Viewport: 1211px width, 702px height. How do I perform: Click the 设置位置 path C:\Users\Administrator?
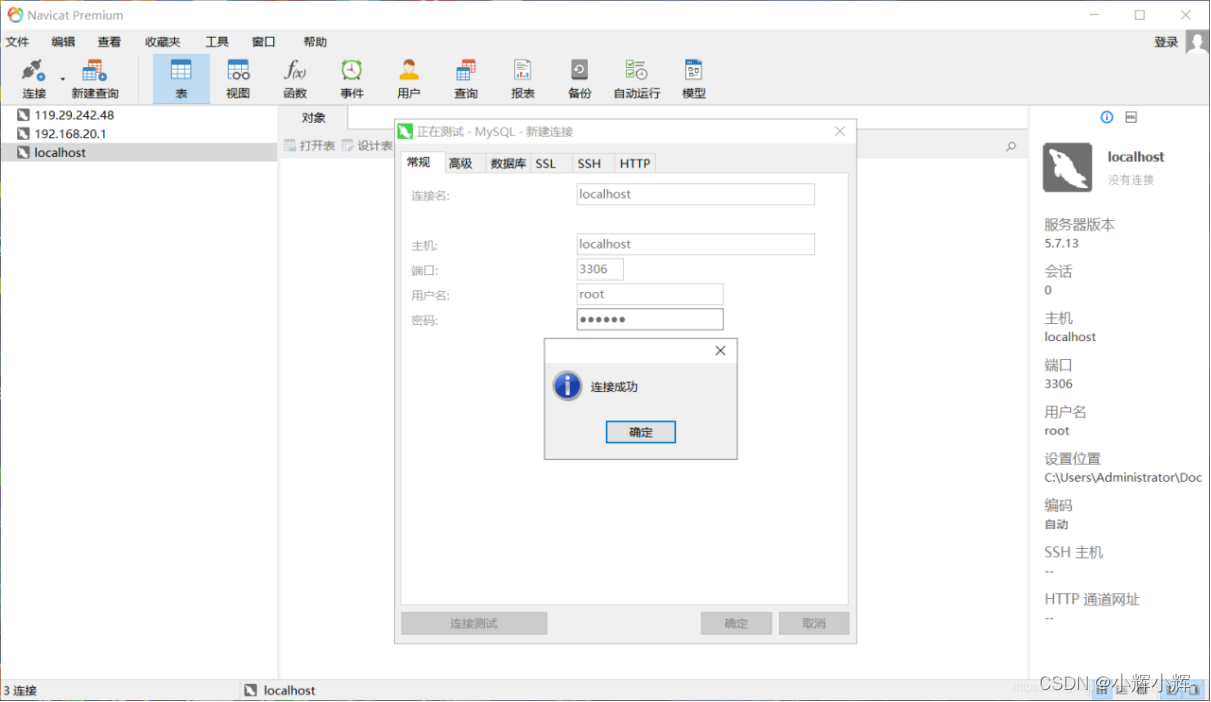point(1123,478)
